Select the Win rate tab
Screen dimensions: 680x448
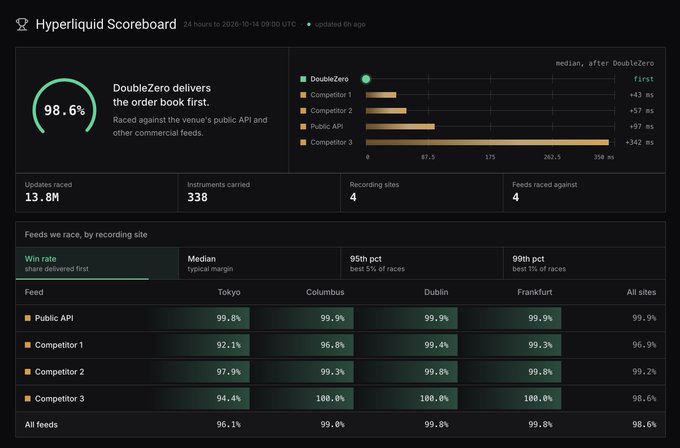point(97,263)
